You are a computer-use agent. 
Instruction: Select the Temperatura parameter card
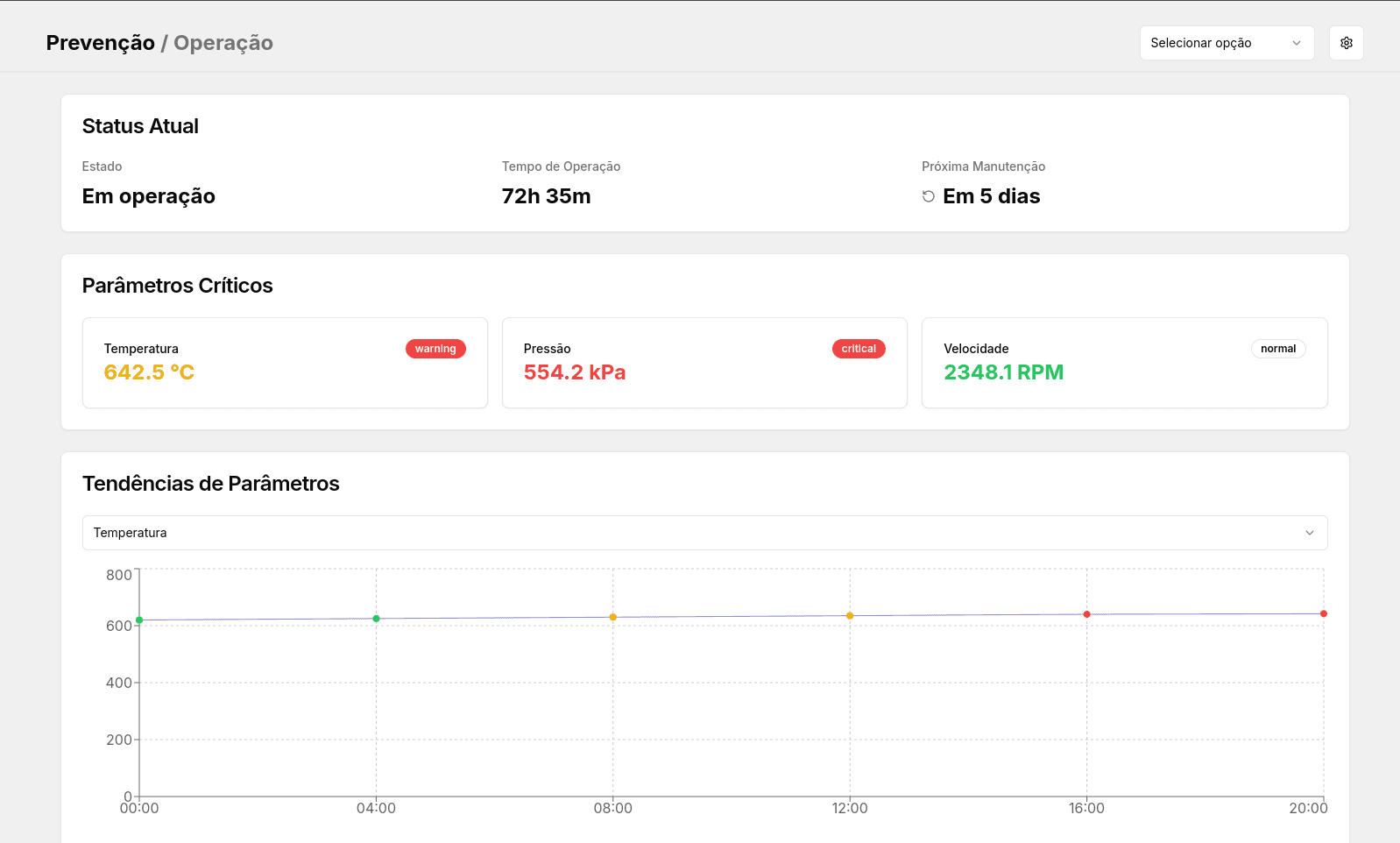pos(285,363)
